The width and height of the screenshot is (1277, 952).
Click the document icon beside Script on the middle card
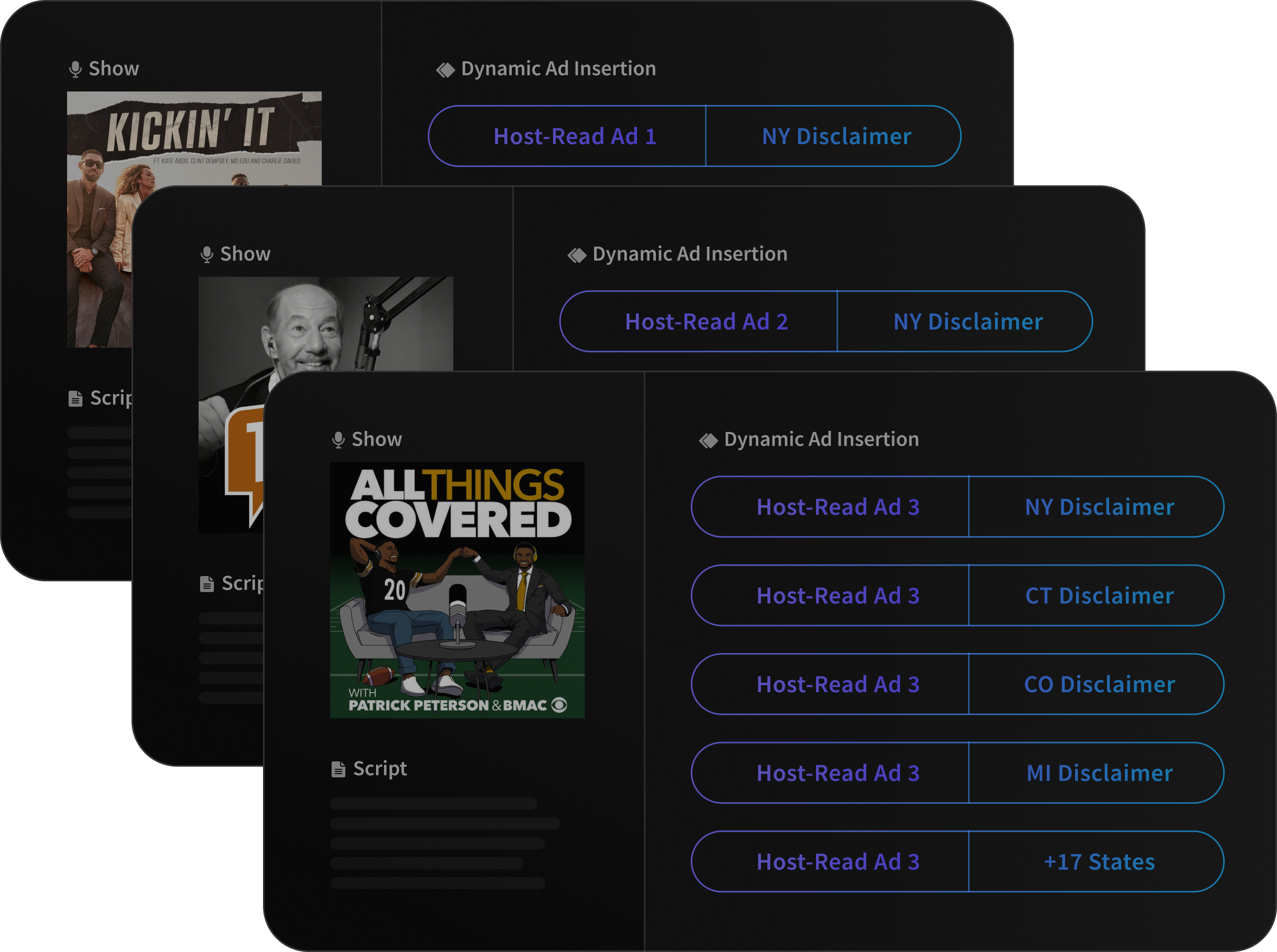pyautogui.click(x=207, y=584)
